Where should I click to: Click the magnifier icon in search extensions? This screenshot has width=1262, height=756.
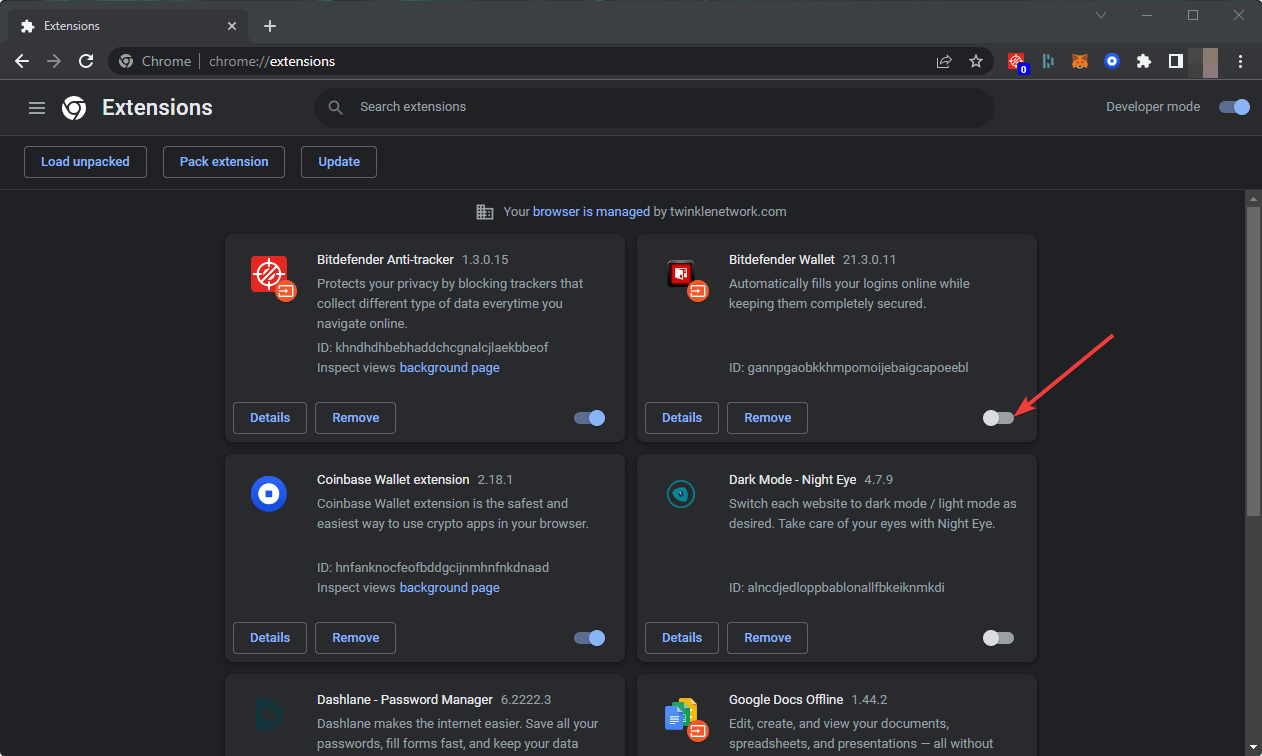pos(336,107)
